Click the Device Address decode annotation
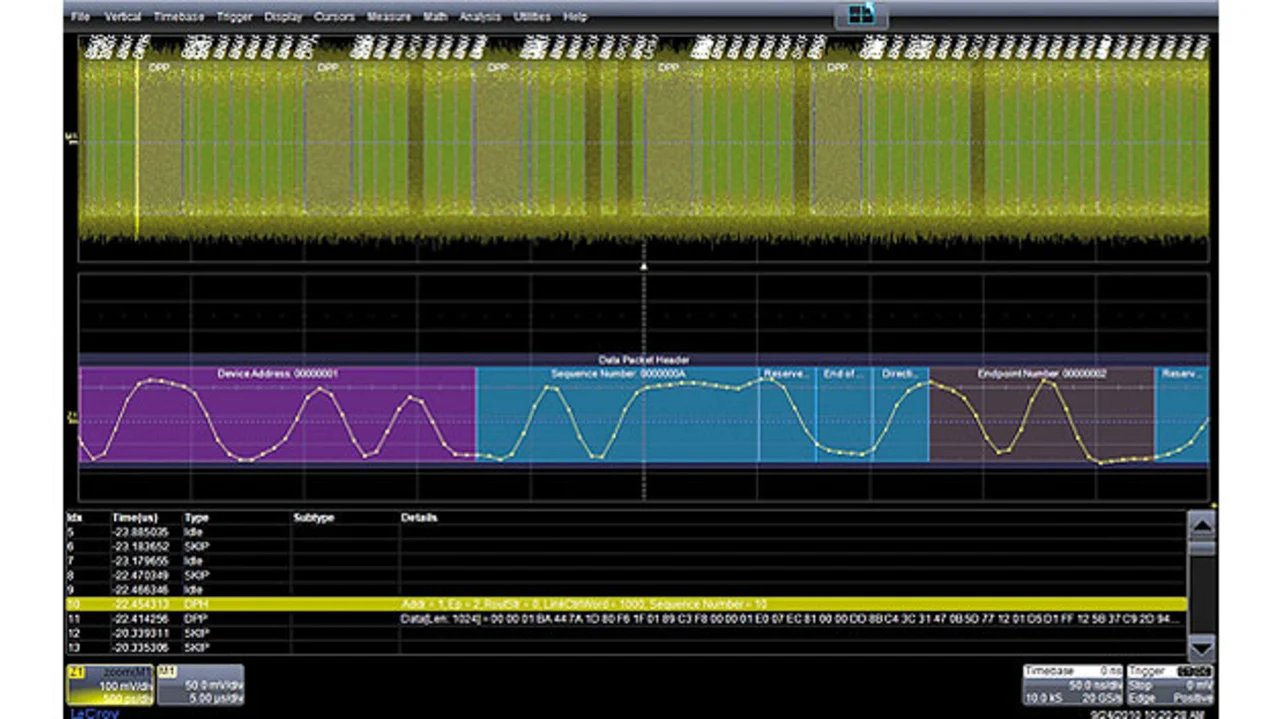Viewport: 1280px width, 719px height. tap(277, 374)
